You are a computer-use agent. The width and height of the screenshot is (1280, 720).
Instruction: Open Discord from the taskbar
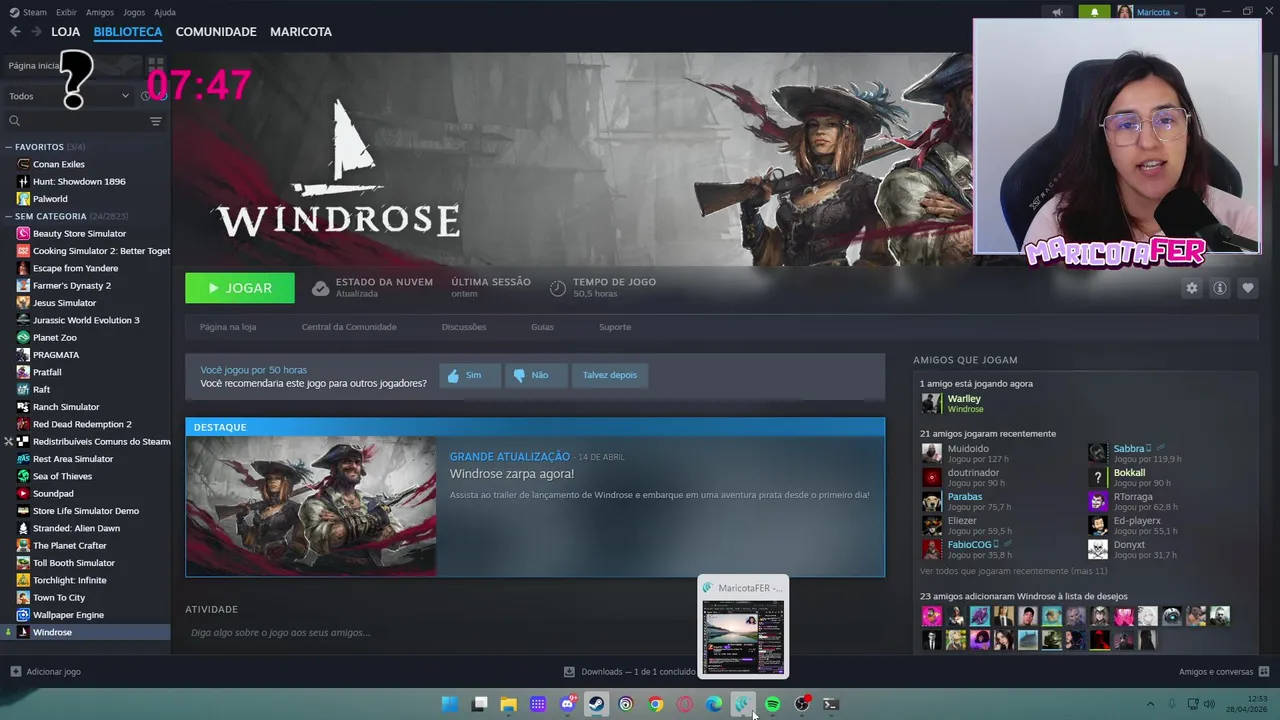click(567, 704)
